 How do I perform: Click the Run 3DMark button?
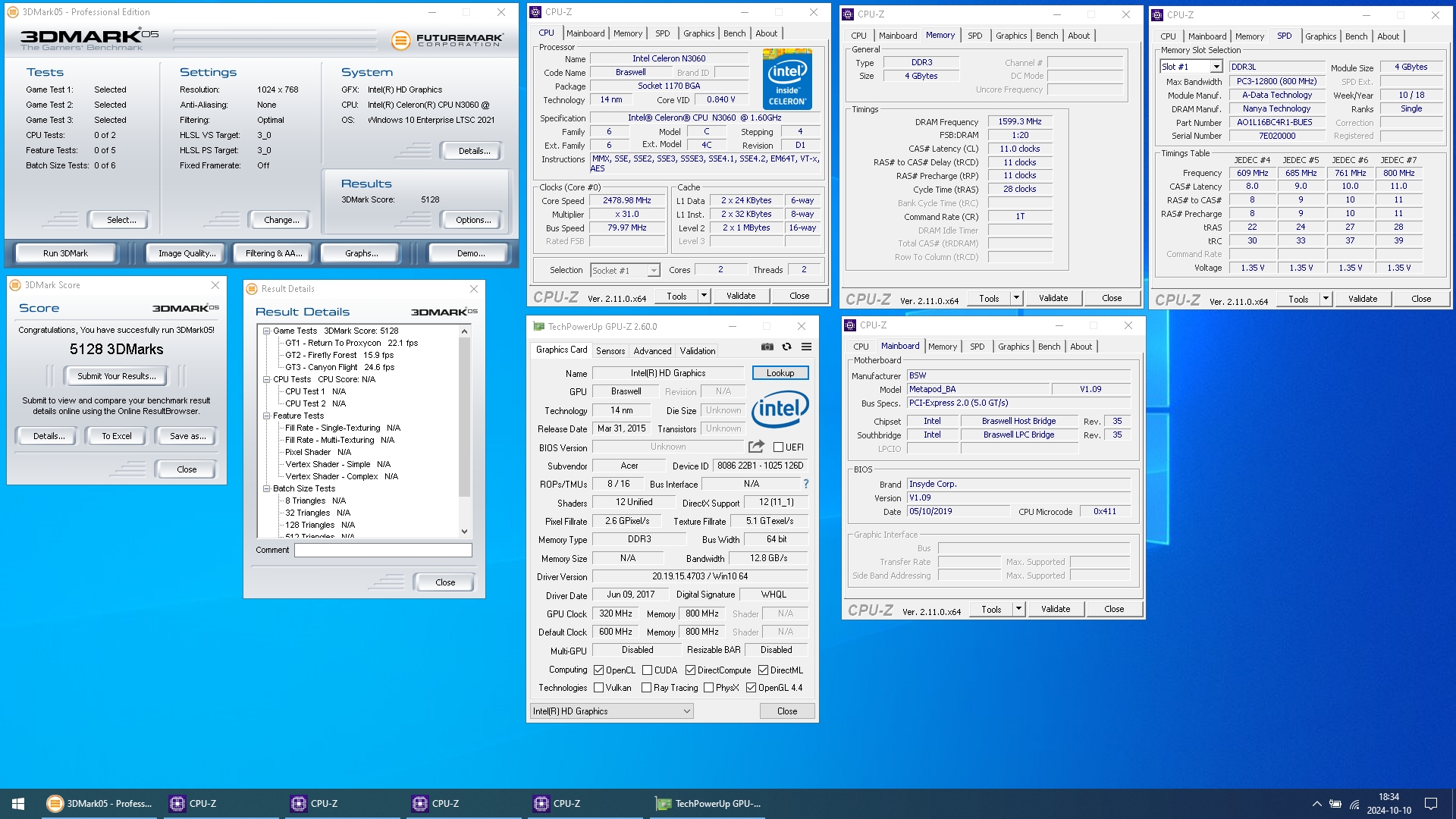[x=65, y=253]
